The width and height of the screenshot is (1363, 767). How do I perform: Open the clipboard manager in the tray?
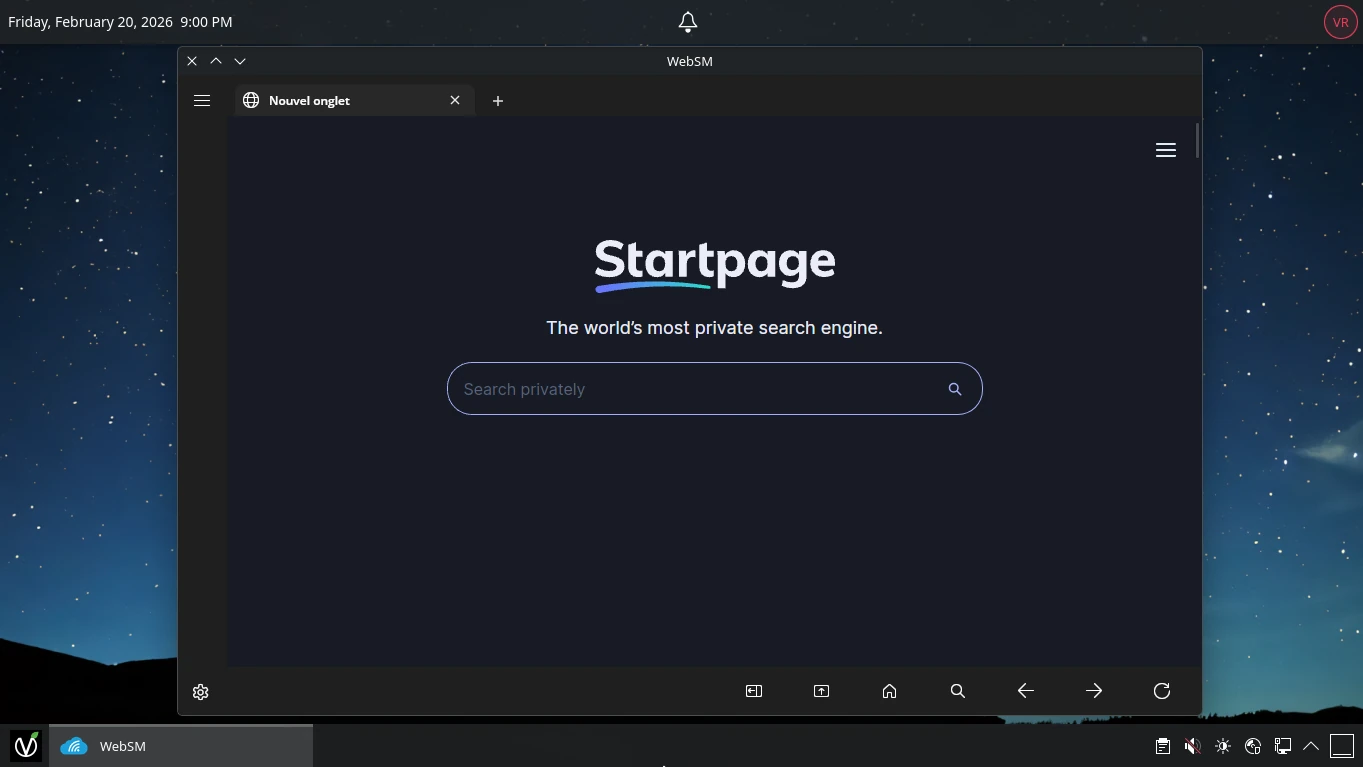coord(1163,746)
